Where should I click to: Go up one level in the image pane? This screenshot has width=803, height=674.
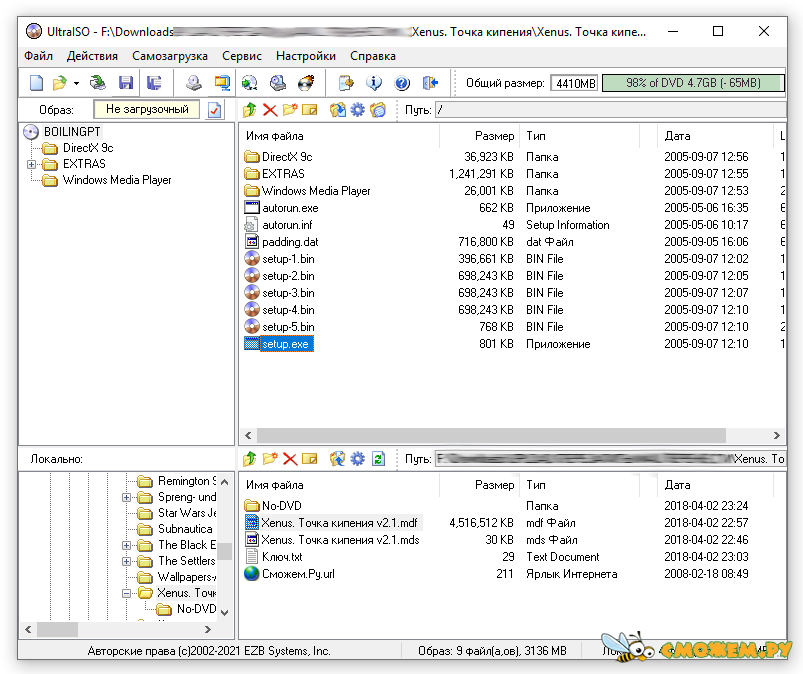[x=250, y=110]
